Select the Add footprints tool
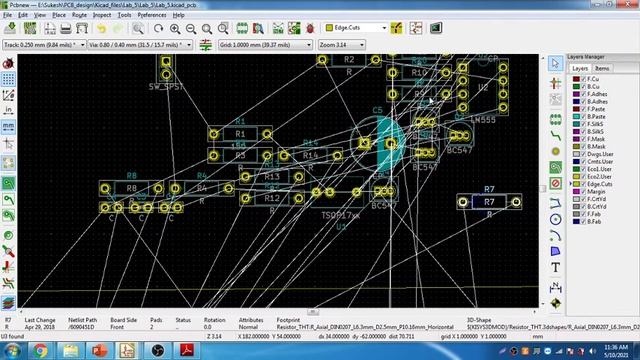Image resolution: width=640 pixels, height=360 pixels. click(x=555, y=120)
